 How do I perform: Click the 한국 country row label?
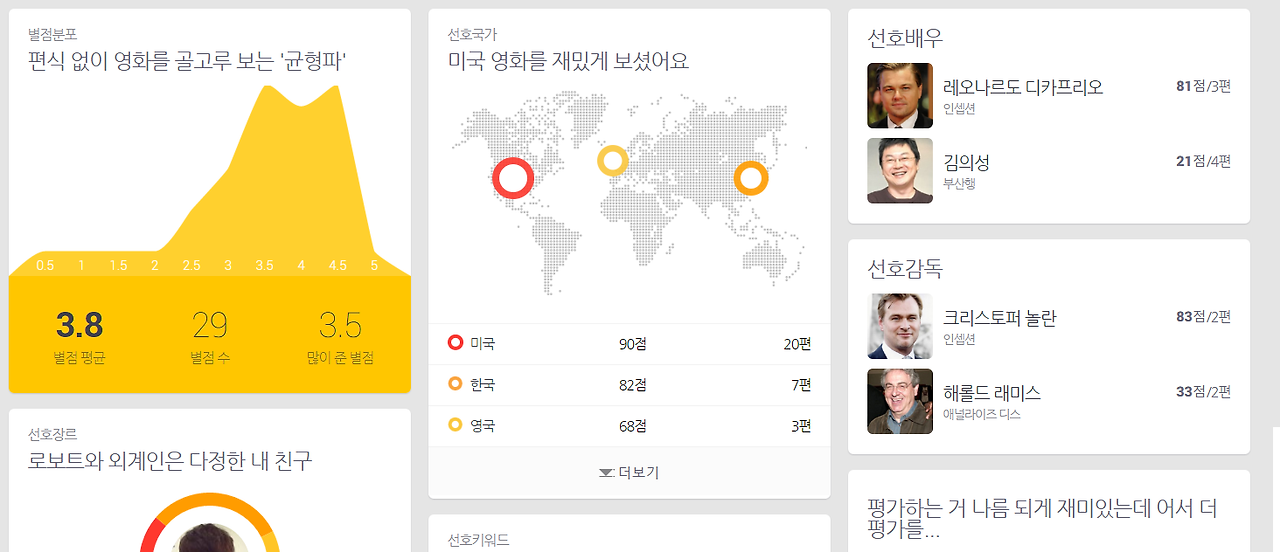pos(483,384)
